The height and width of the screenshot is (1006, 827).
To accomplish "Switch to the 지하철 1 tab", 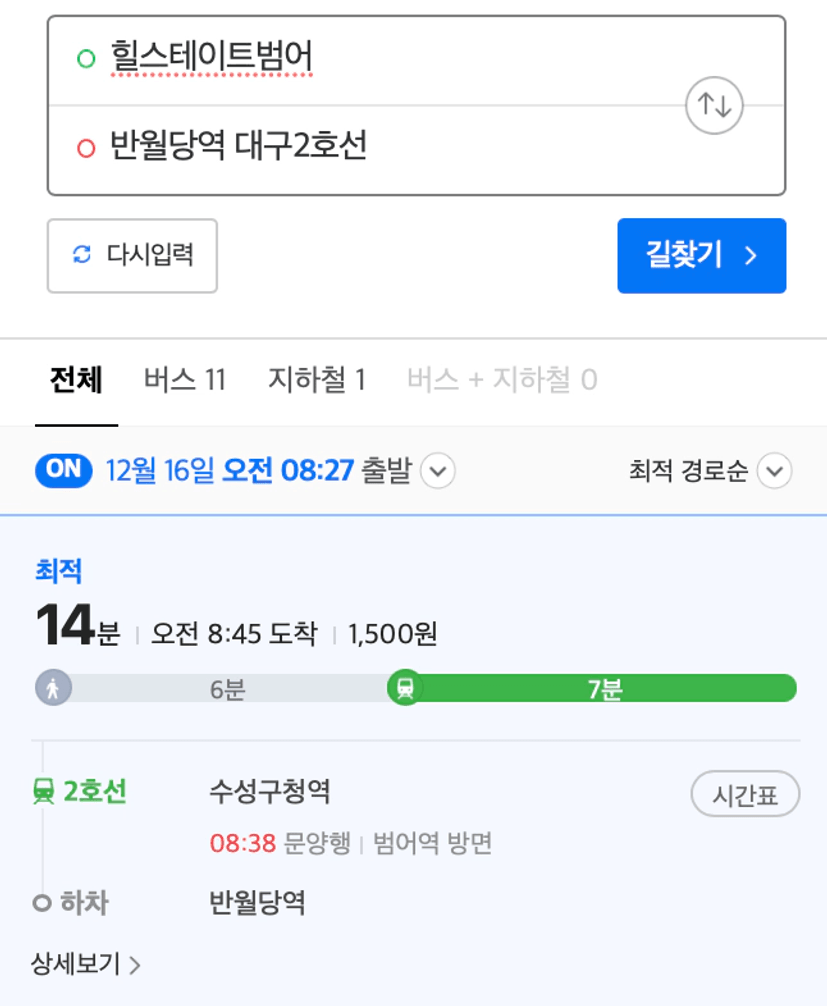I will (316, 380).
